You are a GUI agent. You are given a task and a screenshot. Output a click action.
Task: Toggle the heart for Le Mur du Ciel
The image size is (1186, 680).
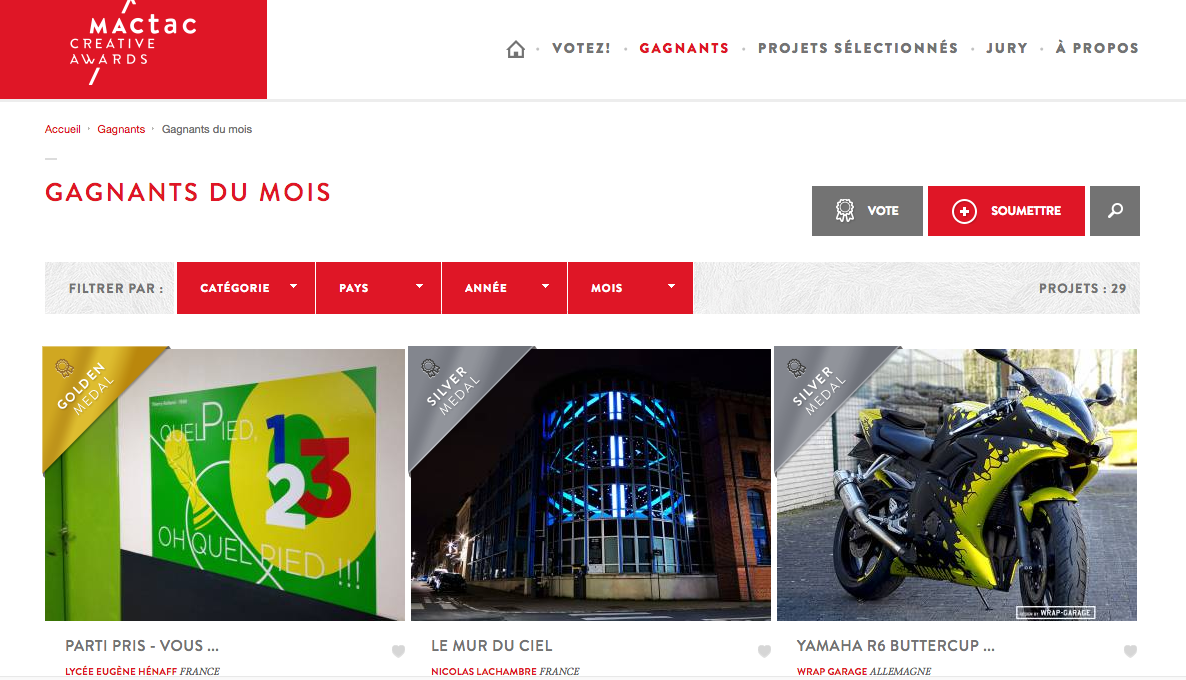coord(765,651)
